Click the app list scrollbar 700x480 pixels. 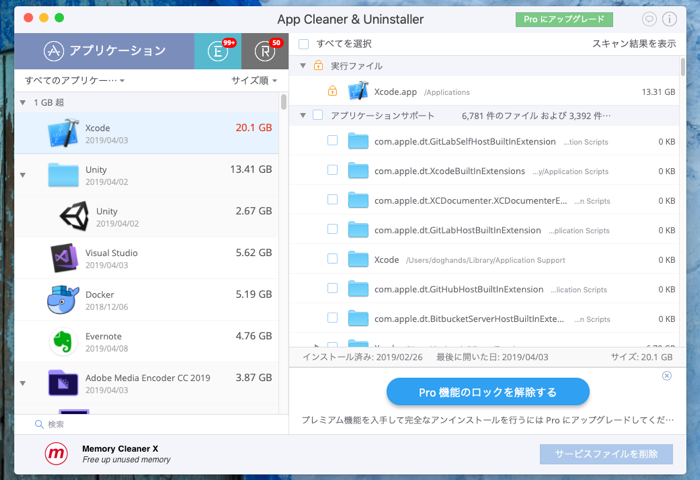(283, 102)
